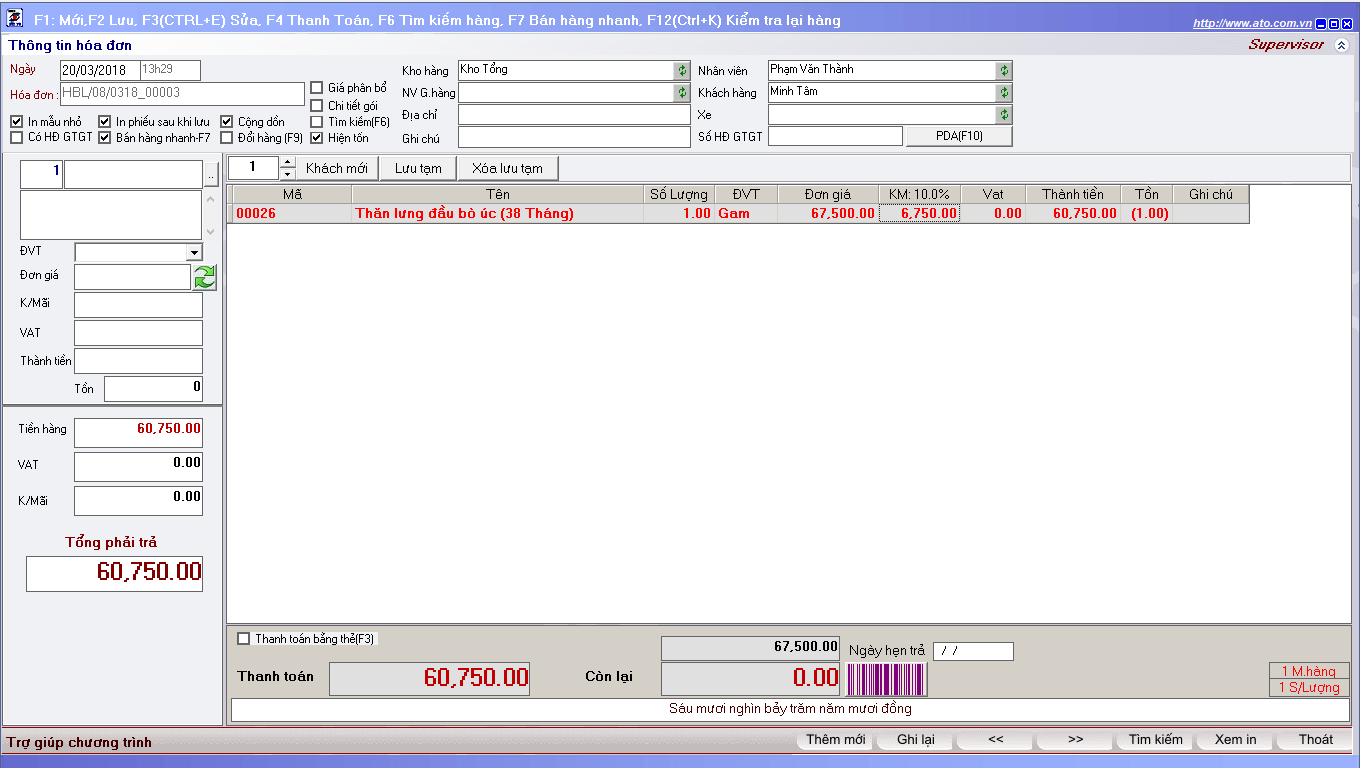The image size is (1360, 768).
Task: Click the Thành tiền column header
Action: tap(1072, 194)
